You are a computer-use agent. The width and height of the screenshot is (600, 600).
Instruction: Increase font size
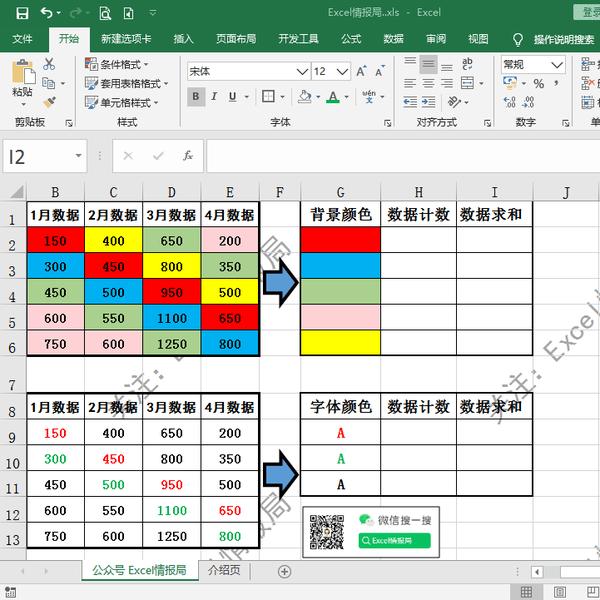tap(361, 71)
